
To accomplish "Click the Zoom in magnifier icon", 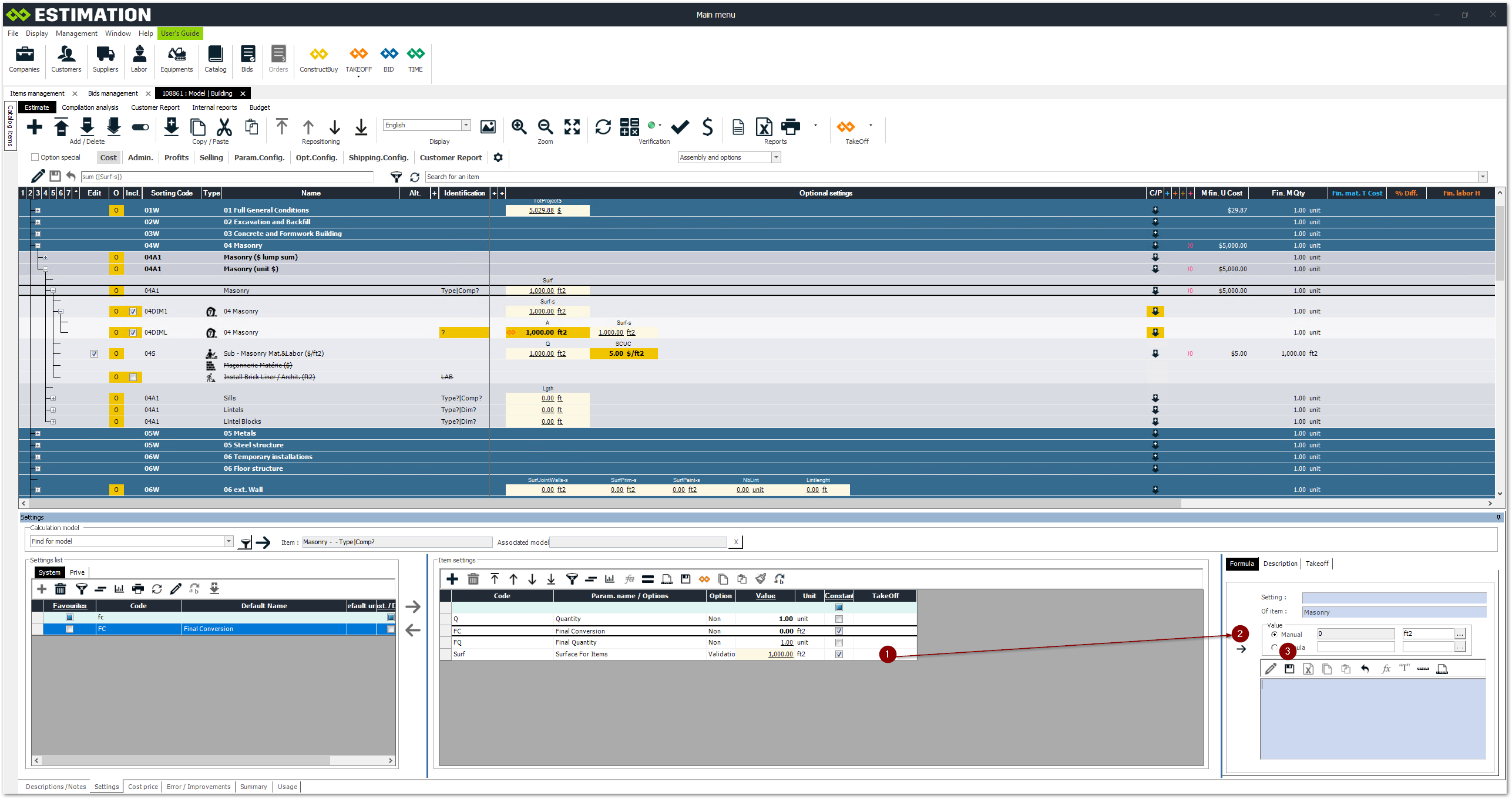I will point(519,127).
